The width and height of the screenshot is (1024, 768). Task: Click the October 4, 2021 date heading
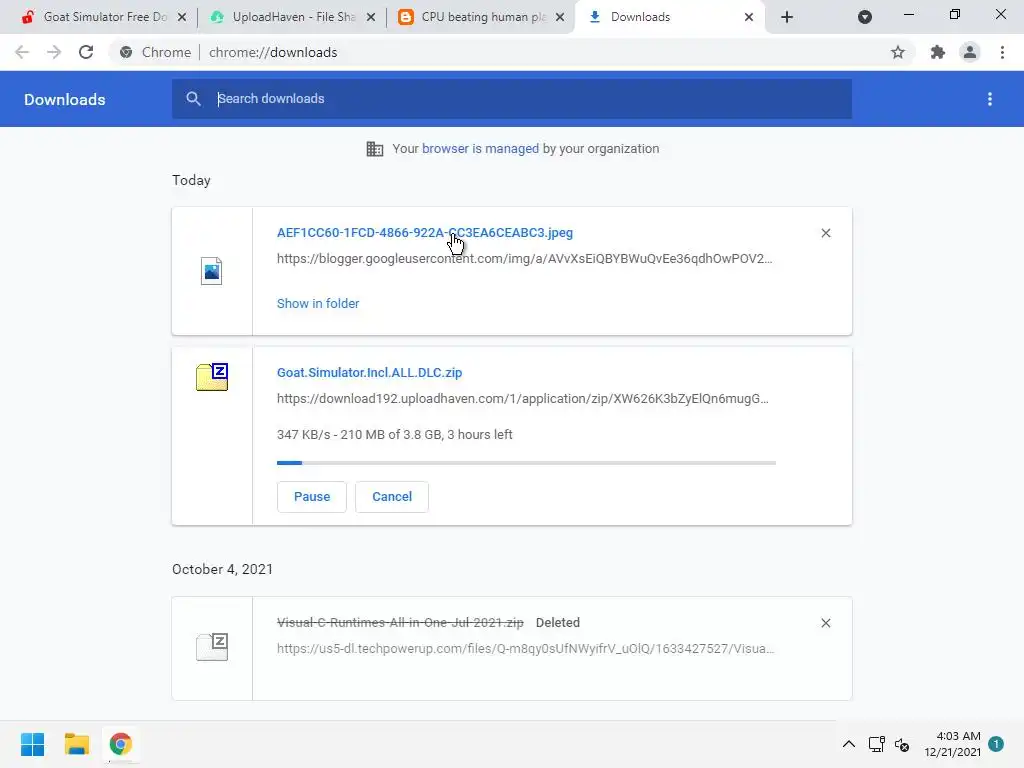point(223,569)
